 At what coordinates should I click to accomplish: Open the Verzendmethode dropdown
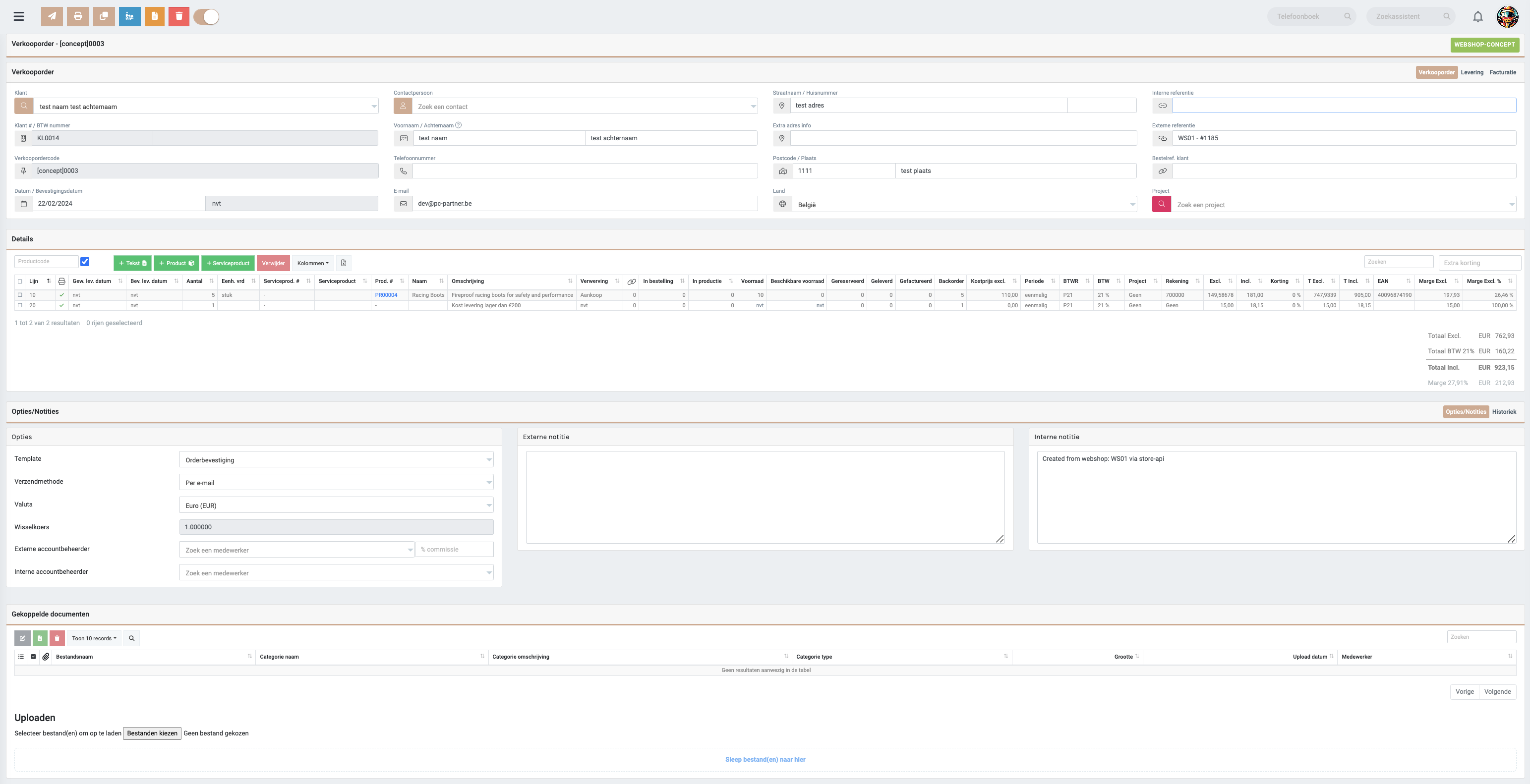(x=336, y=482)
